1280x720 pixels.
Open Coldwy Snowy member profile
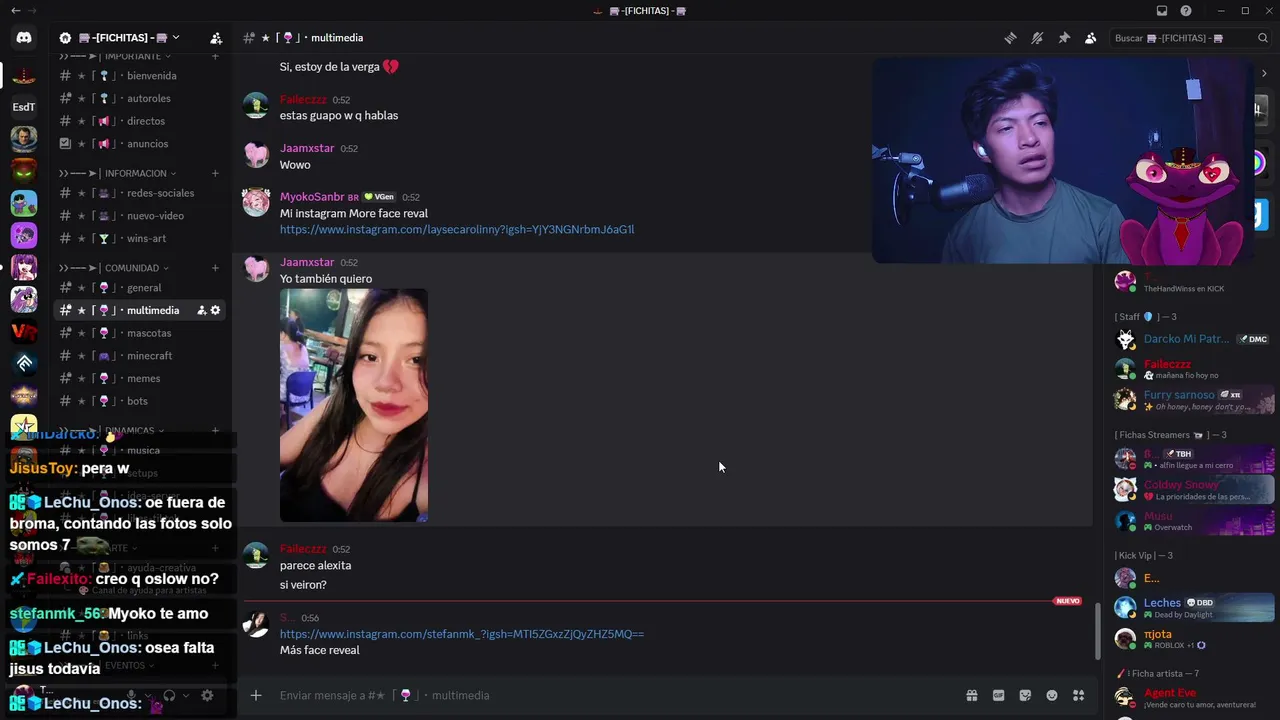tap(1194, 490)
